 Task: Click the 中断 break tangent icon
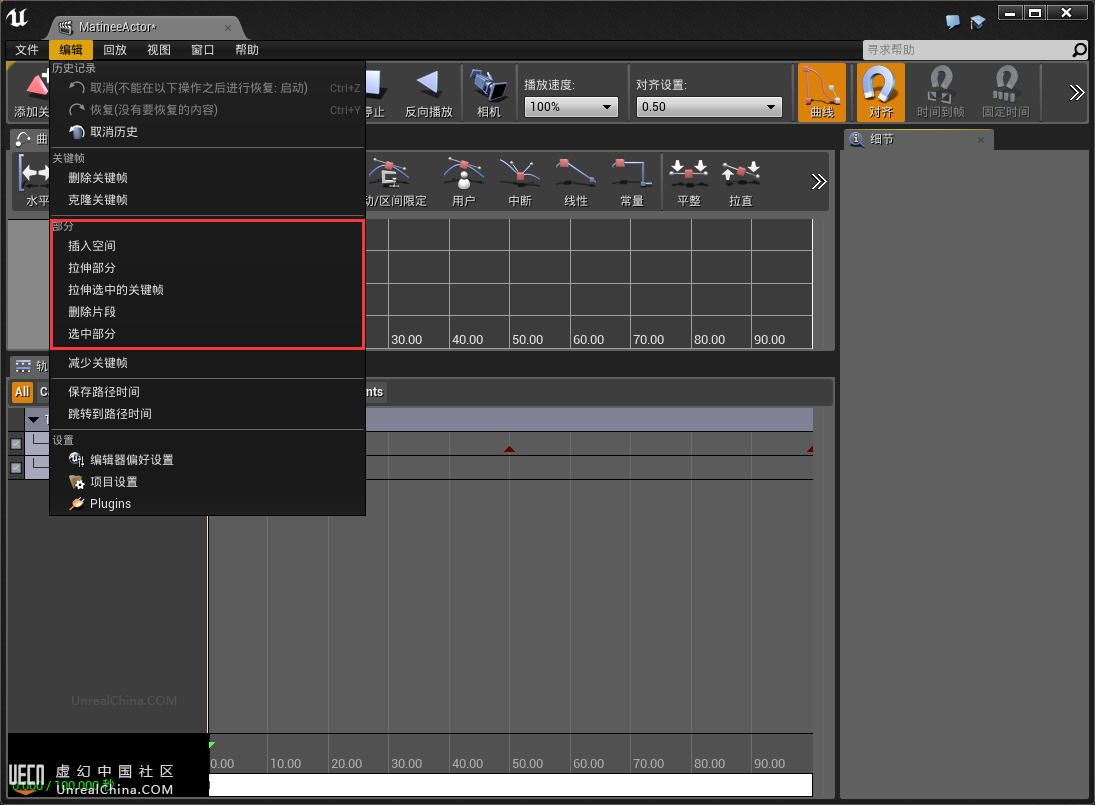coord(520,182)
